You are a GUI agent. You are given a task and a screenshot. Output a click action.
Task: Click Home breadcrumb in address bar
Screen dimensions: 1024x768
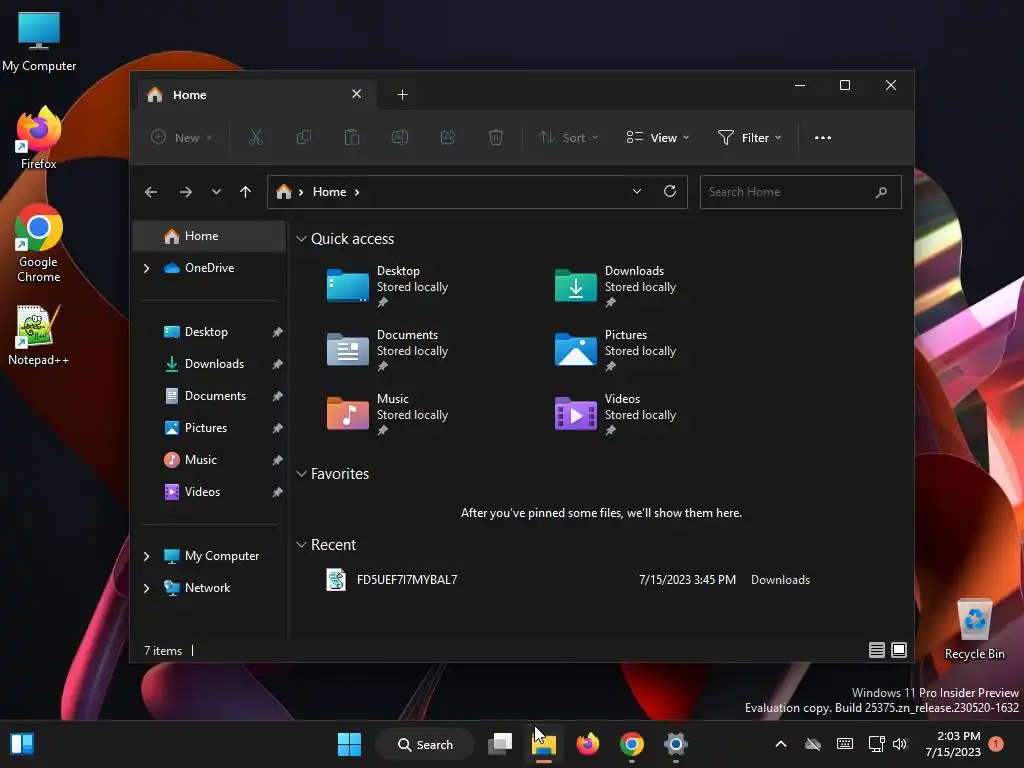pos(329,192)
